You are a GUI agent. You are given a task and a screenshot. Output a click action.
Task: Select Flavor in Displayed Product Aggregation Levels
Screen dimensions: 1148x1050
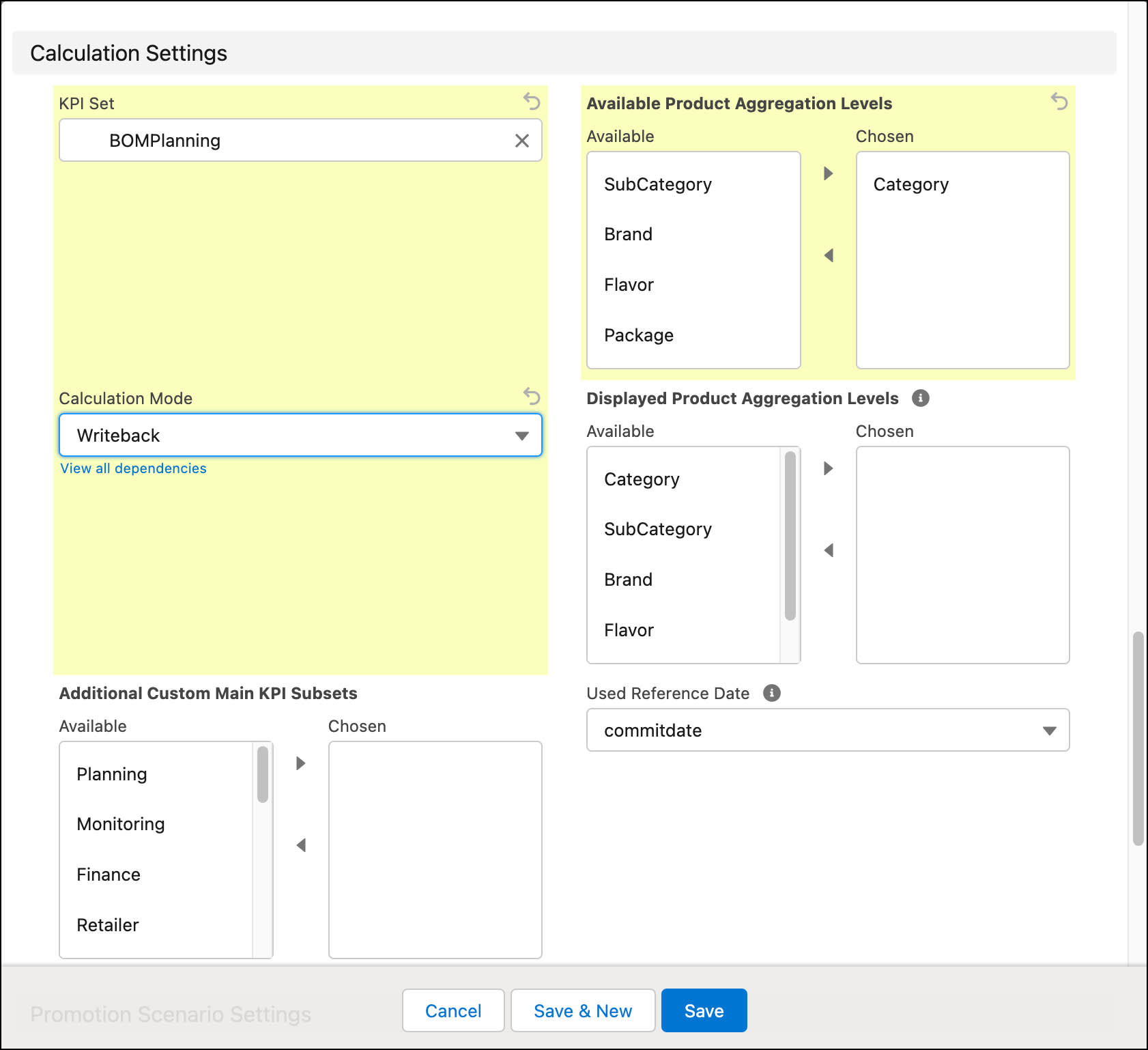(684, 630)
